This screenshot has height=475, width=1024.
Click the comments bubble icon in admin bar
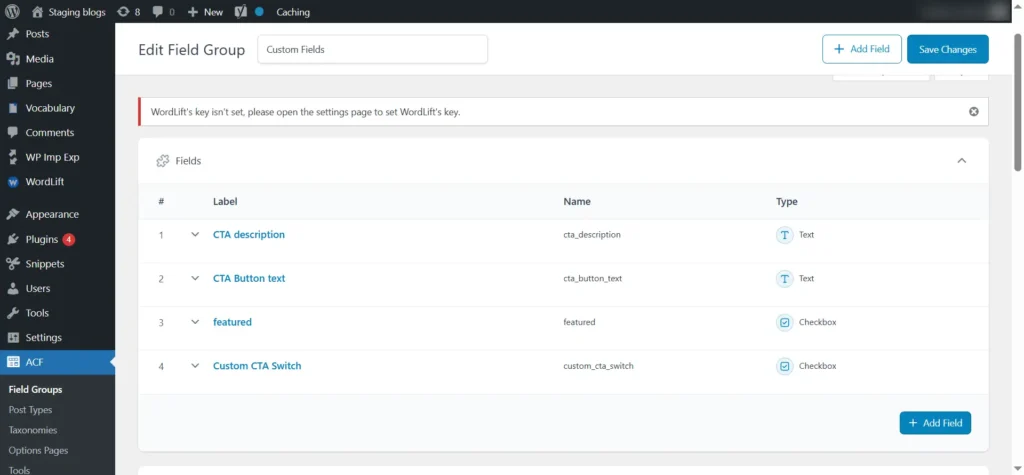(158, 12)
